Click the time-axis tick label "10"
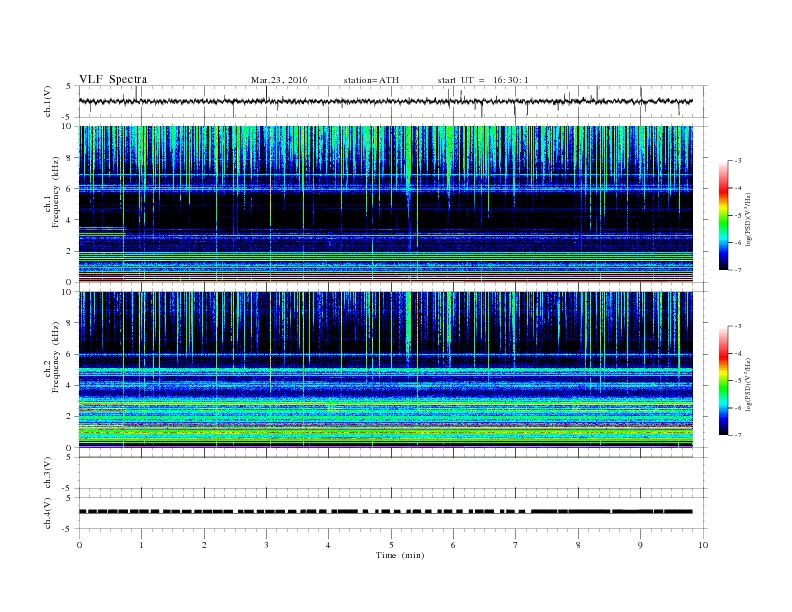Image resolution: width=792 pixels, height=612 pixels. [703, 545]
